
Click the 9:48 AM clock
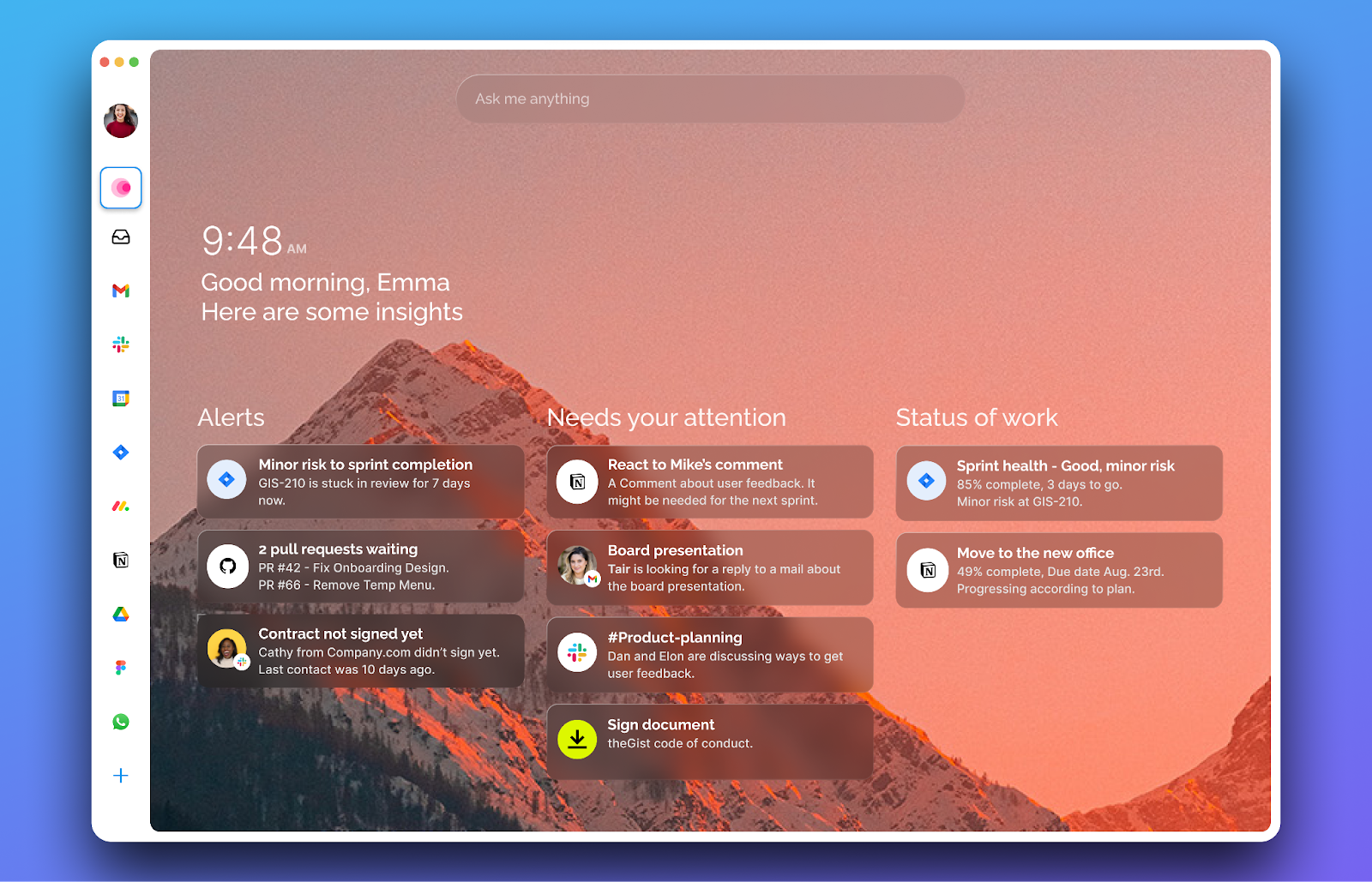tap(254, 241)
